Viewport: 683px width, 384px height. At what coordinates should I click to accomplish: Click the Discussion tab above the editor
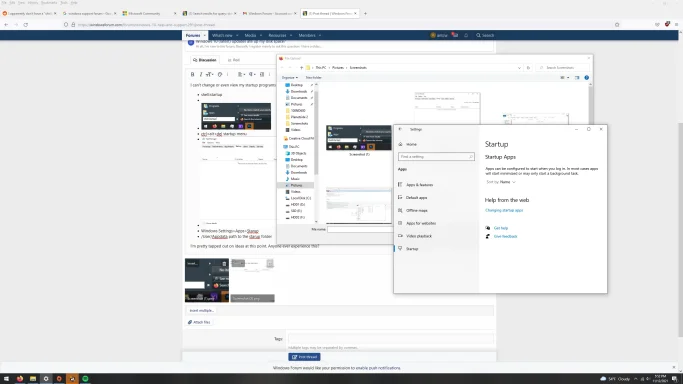pos(205,60)
